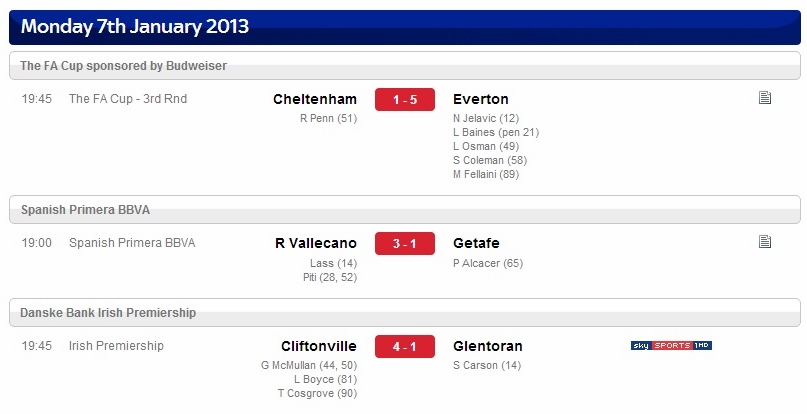
Task: Open the Vallecano v Getafe match report icon
Action: [765, 242]
